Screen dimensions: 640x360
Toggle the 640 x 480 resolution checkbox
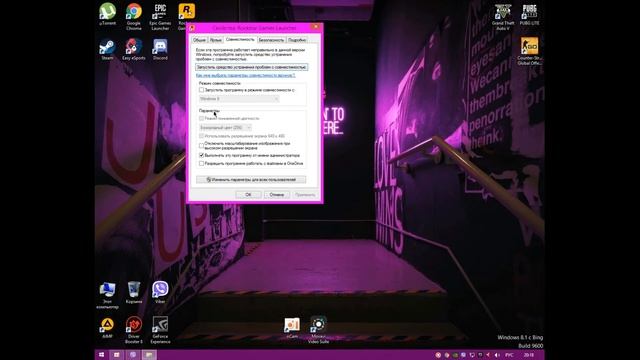click(x=201, y=136)
